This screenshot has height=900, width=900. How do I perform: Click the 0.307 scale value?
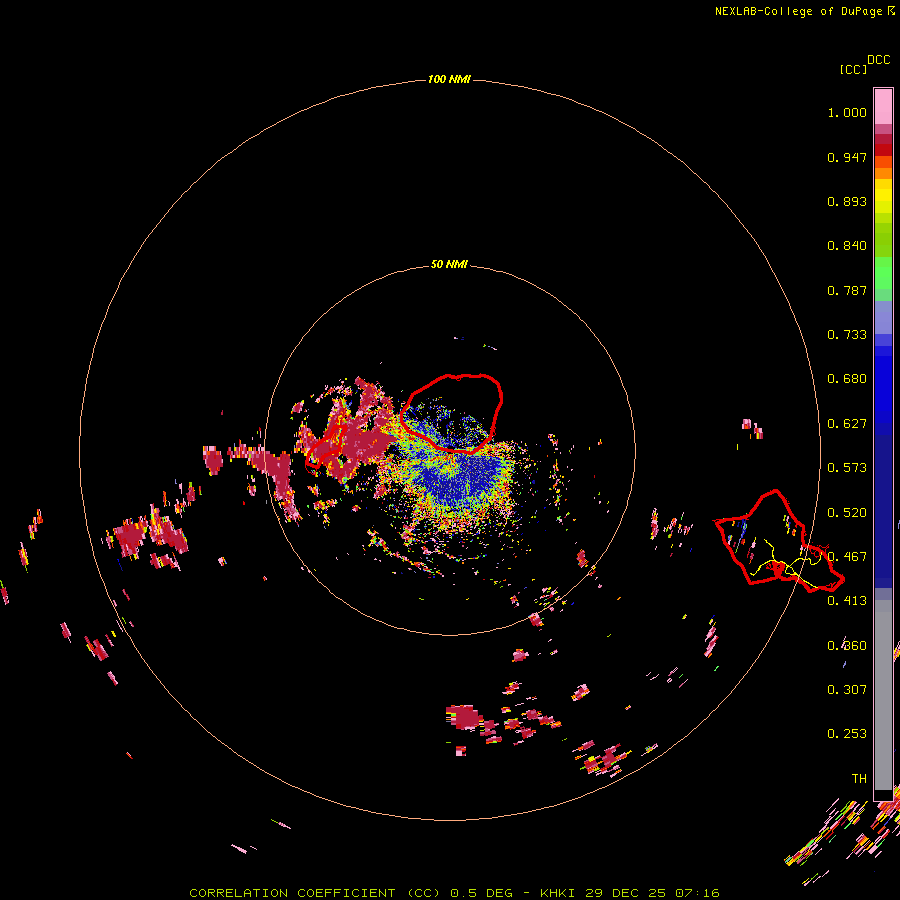847,690
